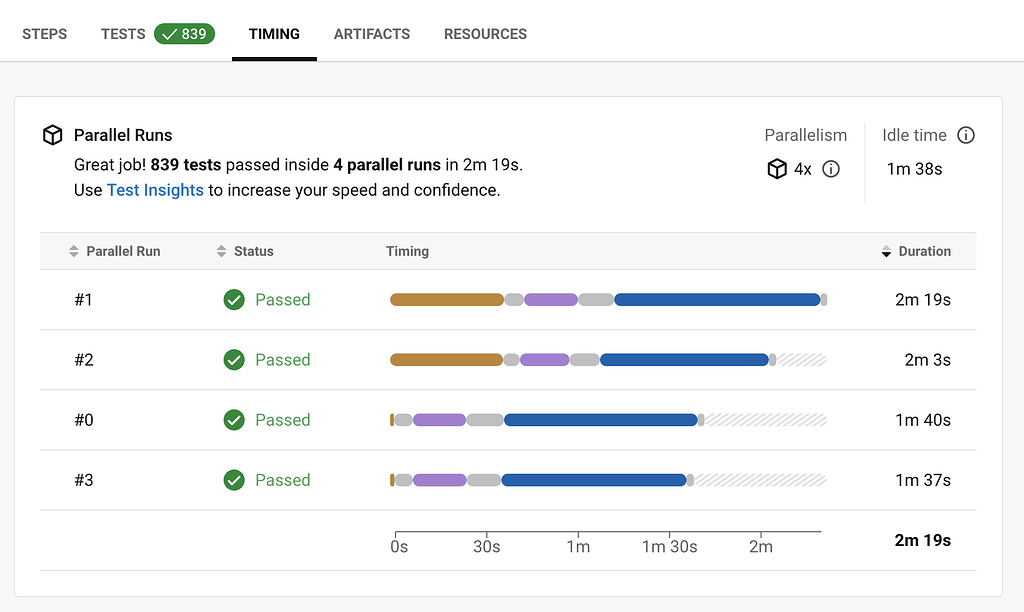Click the Parallelism 4x info icon
Viewport: 1024px width, 612px height.
coord(830,169)
